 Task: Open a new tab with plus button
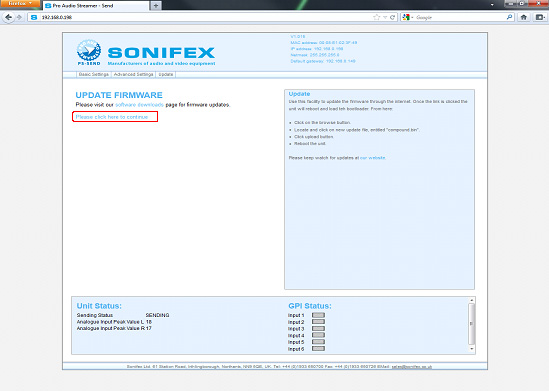156,6
